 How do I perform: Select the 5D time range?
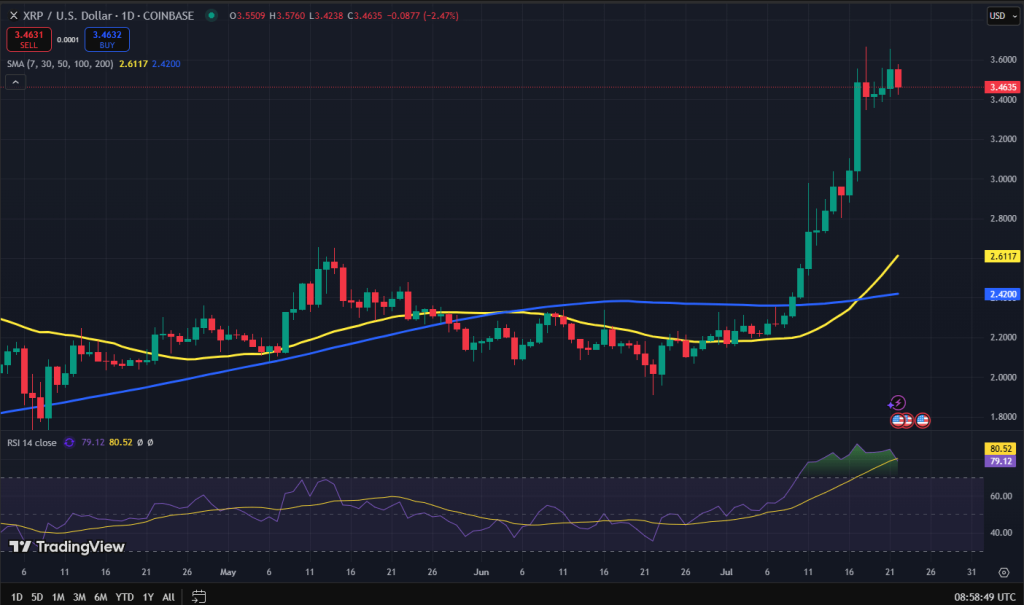pos(37,597)
